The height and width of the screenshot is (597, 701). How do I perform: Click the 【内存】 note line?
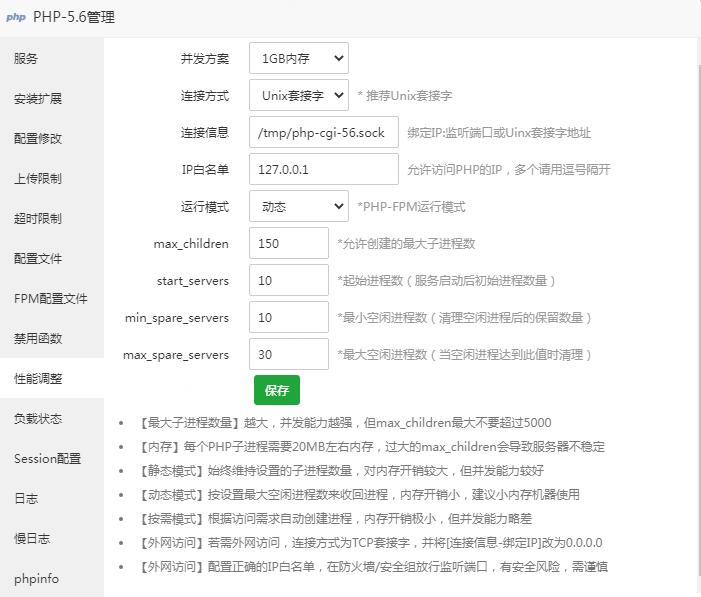(x=372, y=447)
